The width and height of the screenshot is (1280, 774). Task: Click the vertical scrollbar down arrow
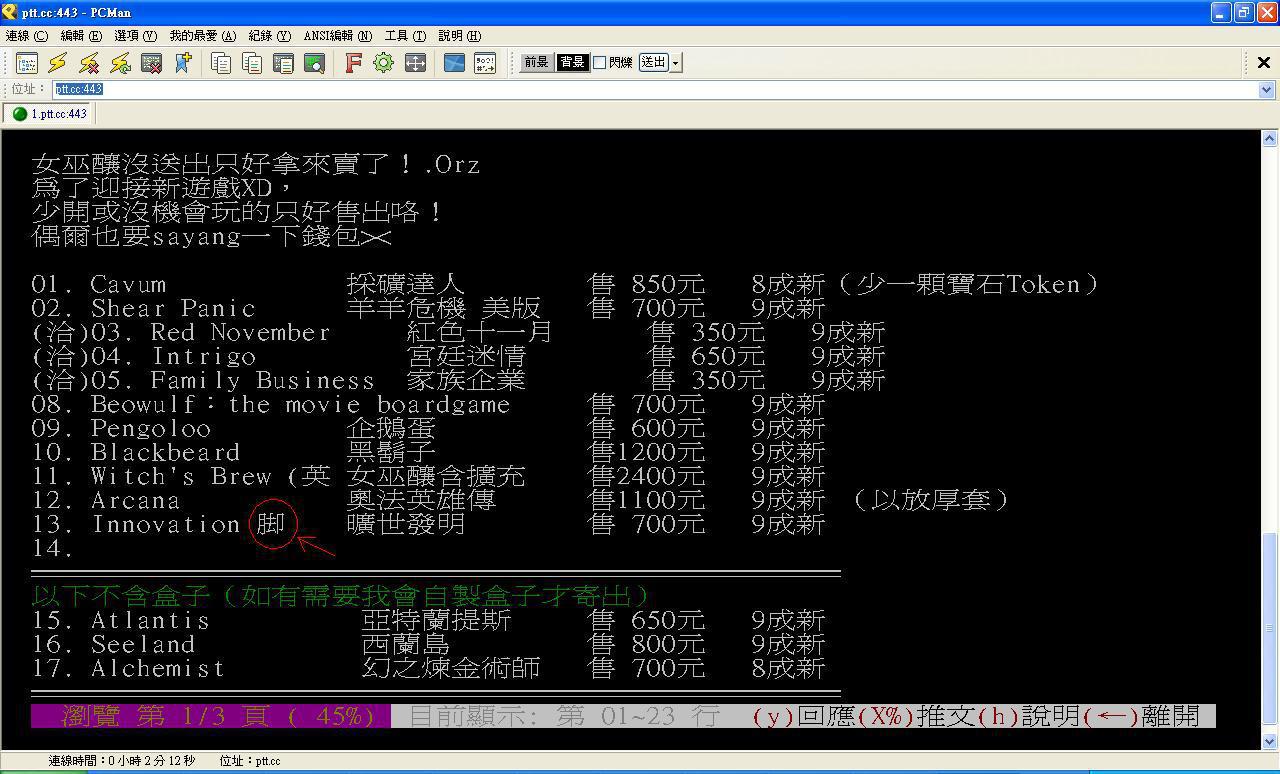(x=1271, y=742)
